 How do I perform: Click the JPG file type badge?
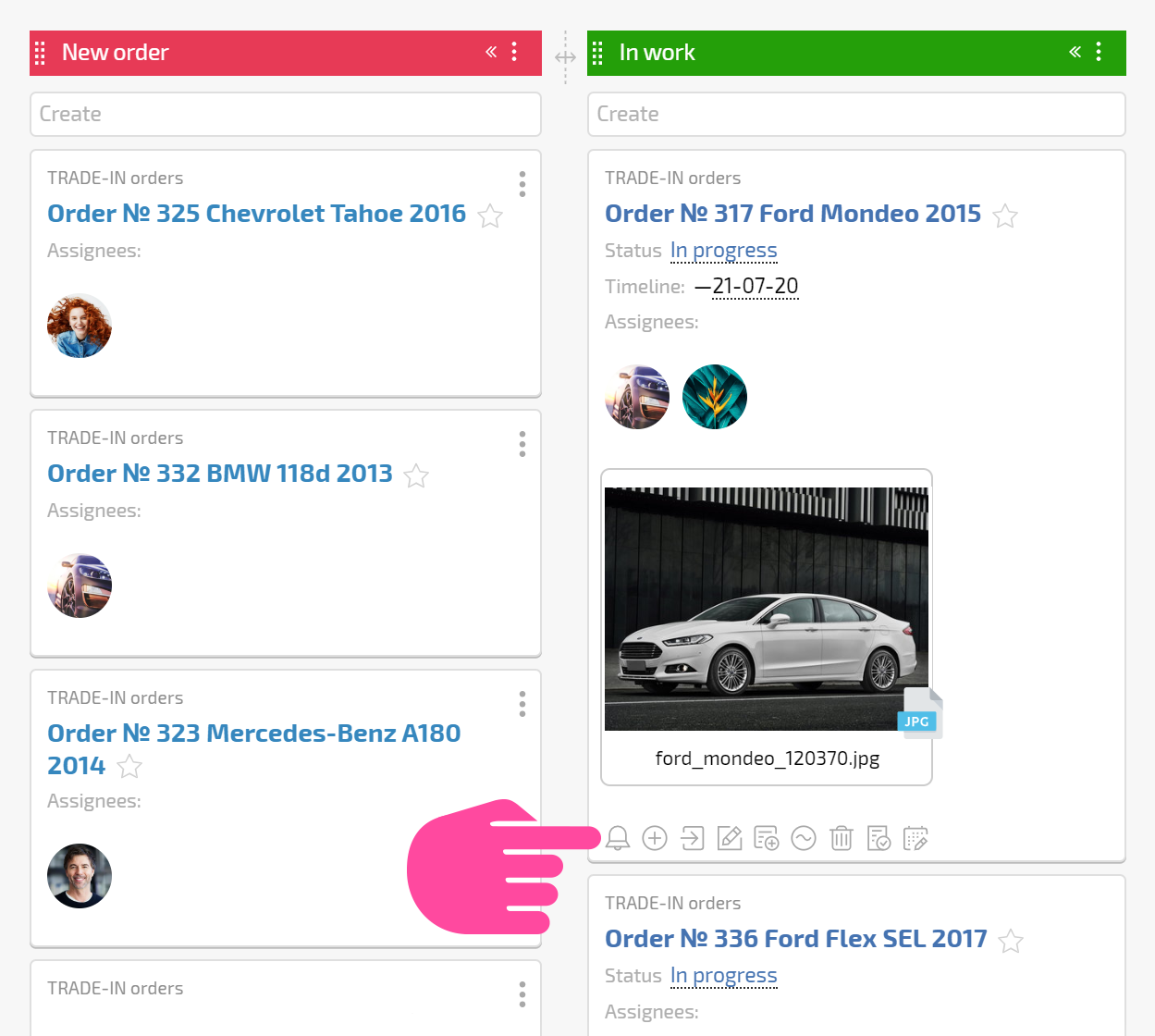point(917,721)
